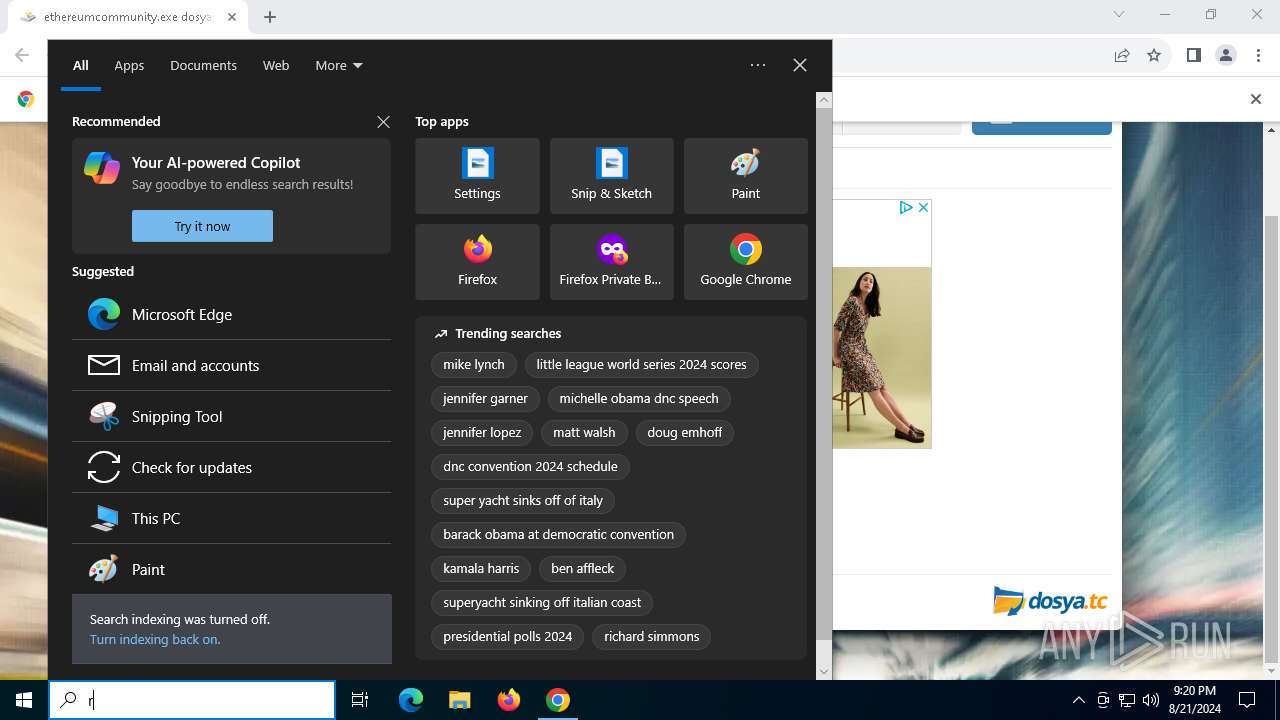Open the taskbar clock and date
This screenshot has width=1280, height=720.
coord(1194,700)
